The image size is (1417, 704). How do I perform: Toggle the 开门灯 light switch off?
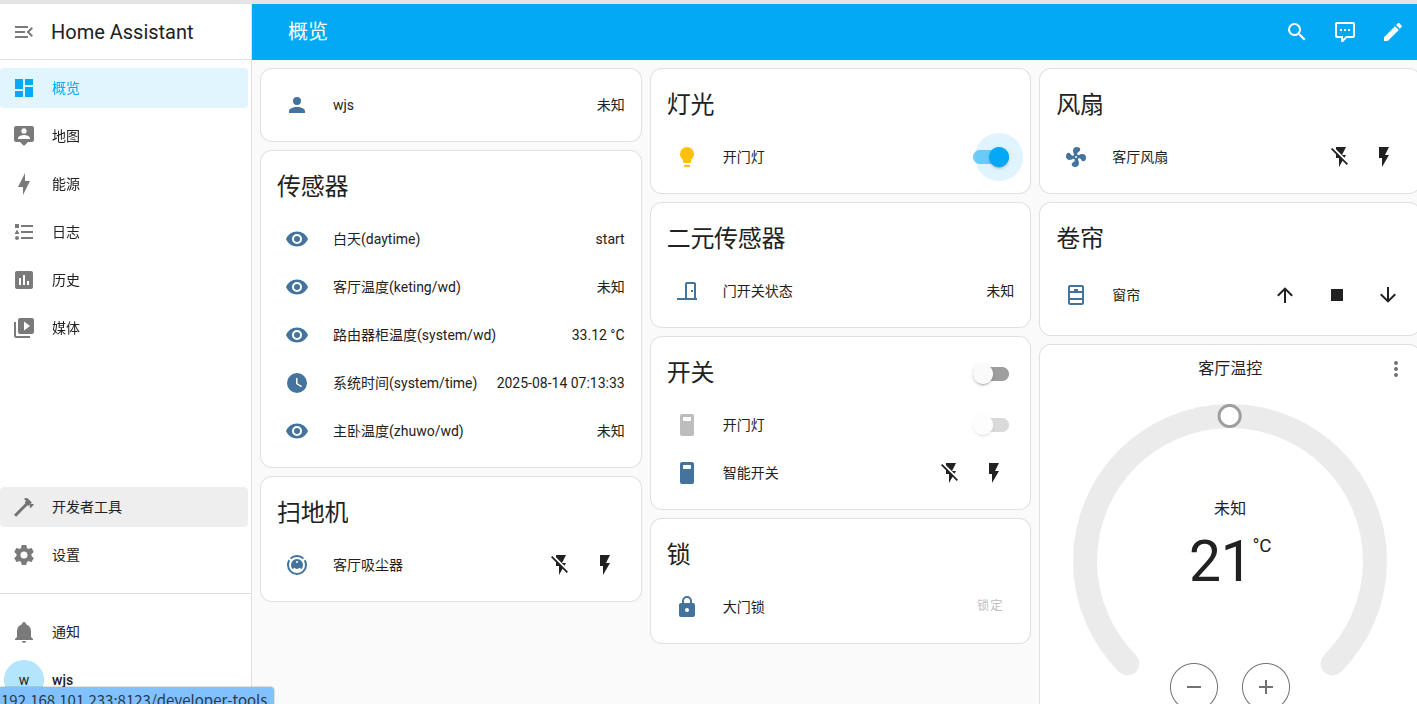pyautogui.click(x=991, y=157)
